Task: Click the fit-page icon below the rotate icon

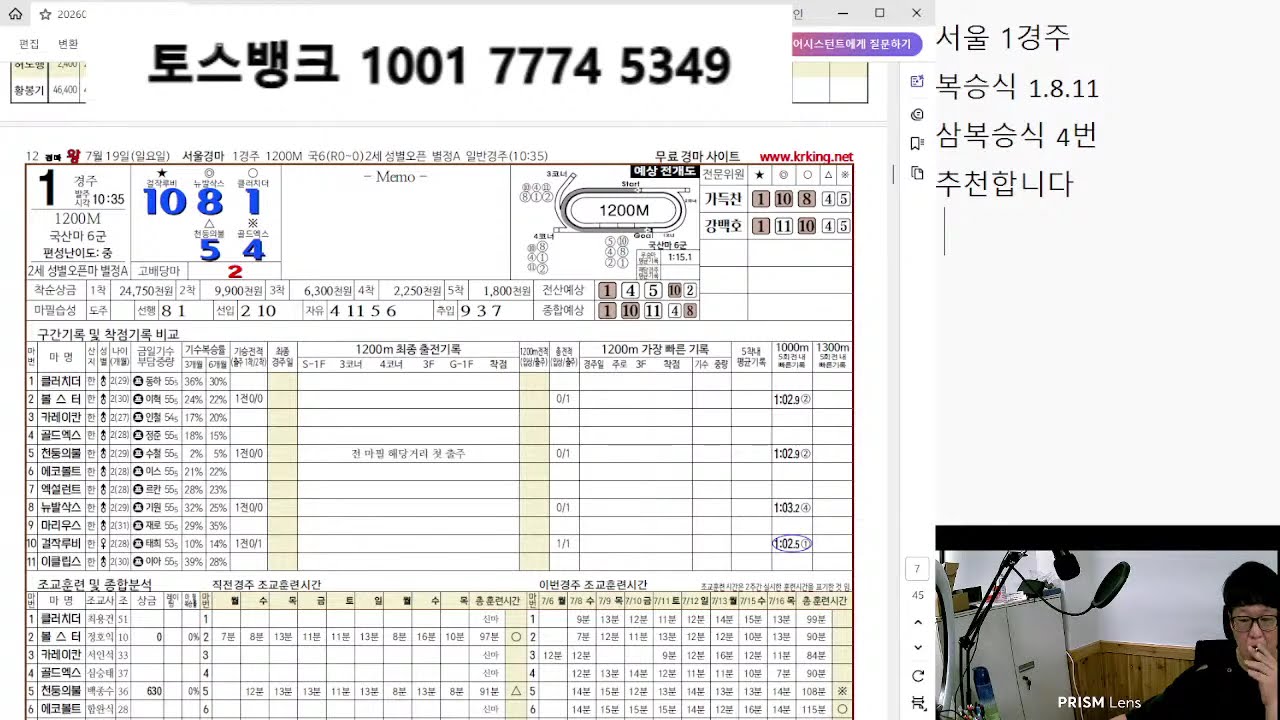Action: tap(918, 704)
